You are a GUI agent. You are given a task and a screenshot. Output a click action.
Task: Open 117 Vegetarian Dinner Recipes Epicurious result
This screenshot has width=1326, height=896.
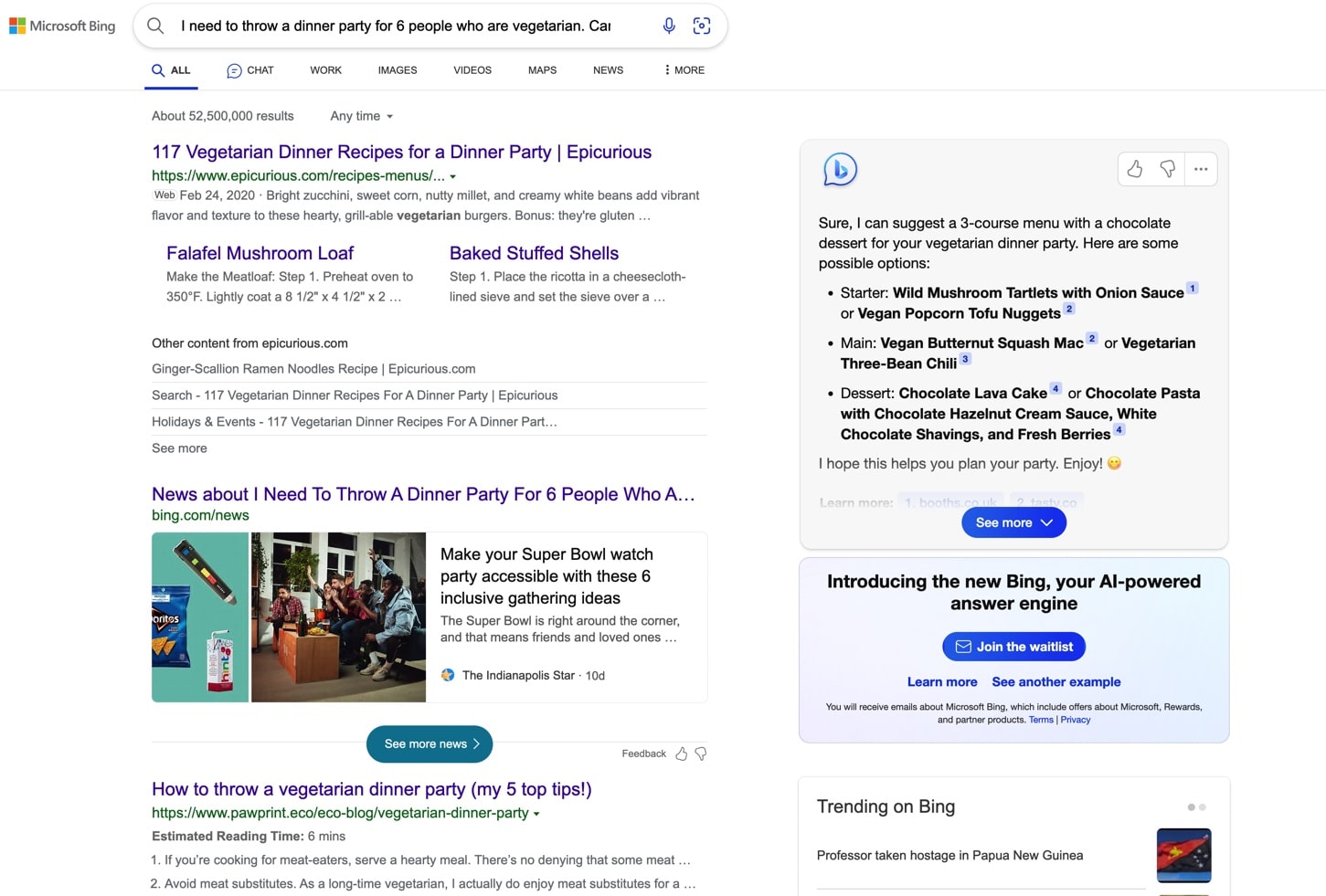pyautogui.click(x=401, y=152)
